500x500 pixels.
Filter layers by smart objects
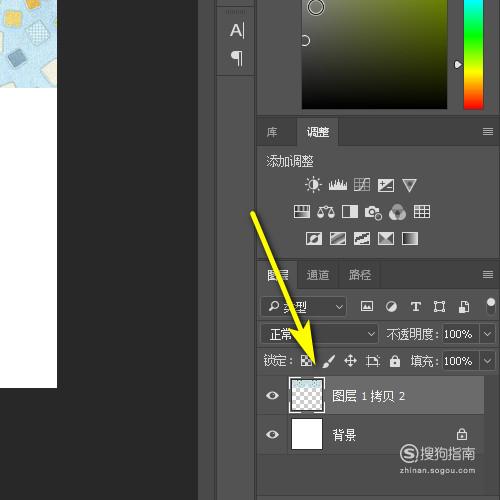(x=464, y=307)
